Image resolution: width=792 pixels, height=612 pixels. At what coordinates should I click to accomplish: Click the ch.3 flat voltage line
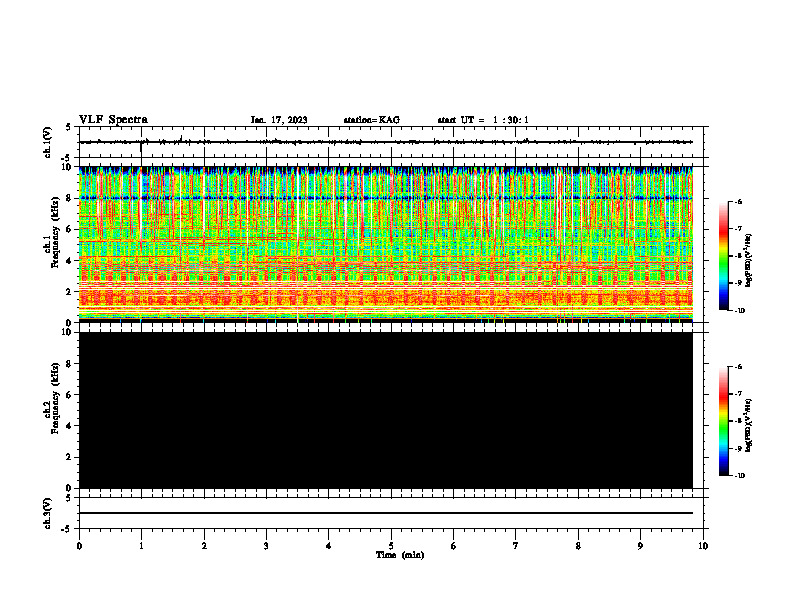point(386,513)
